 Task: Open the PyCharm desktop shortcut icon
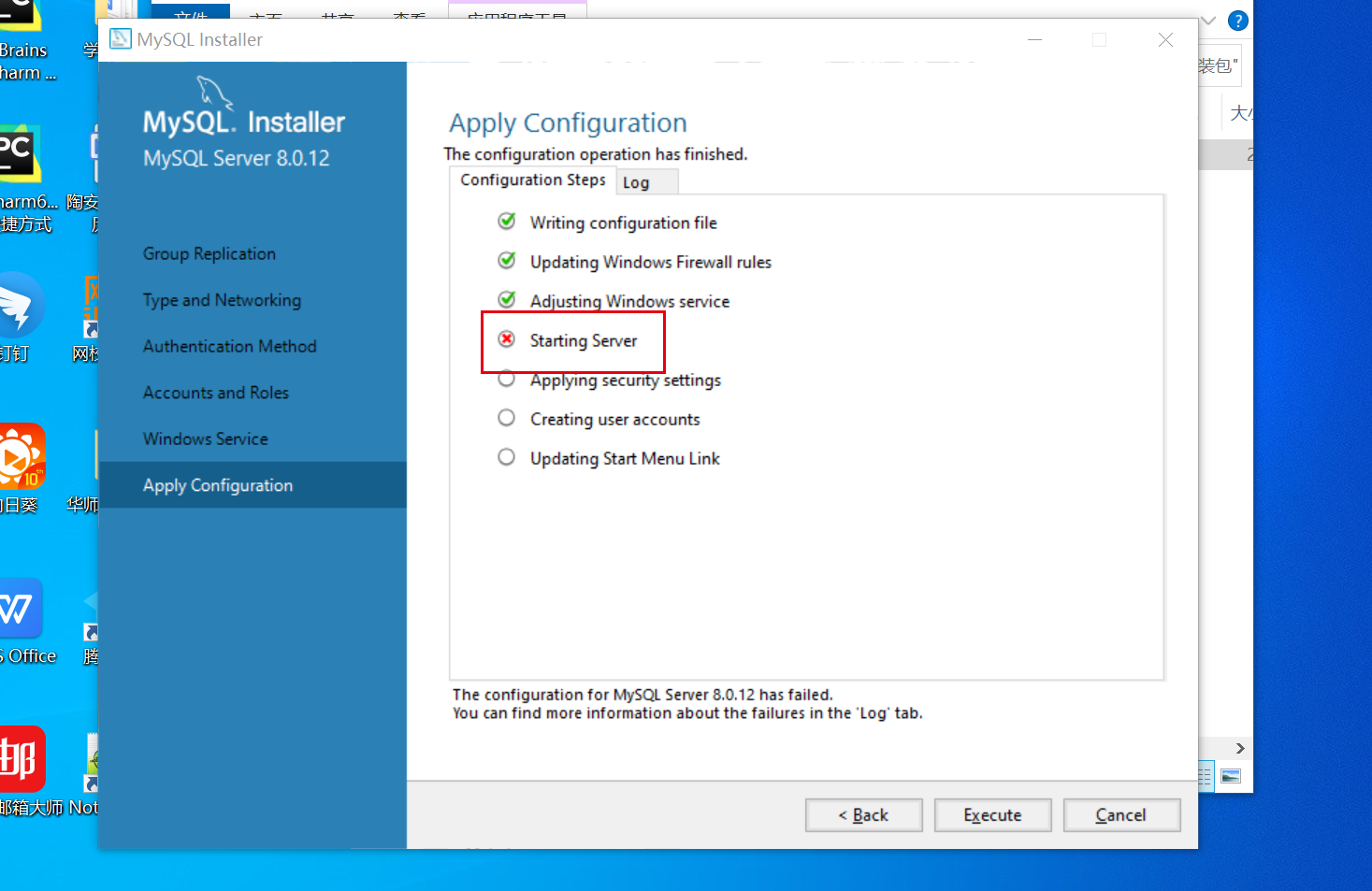coord(19,154)
